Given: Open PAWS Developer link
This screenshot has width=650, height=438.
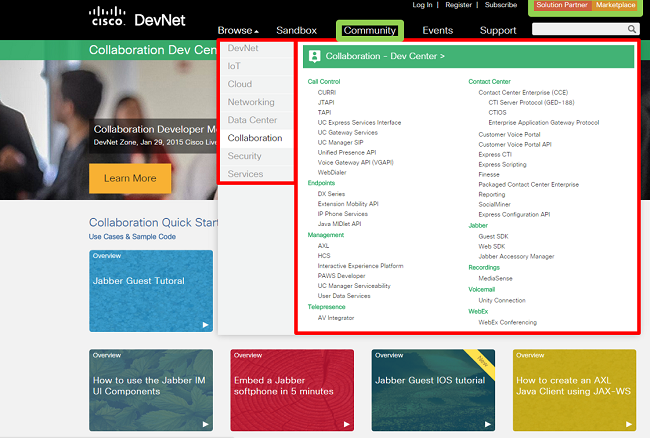Looking at the screenshot, I should click(341, 276).
